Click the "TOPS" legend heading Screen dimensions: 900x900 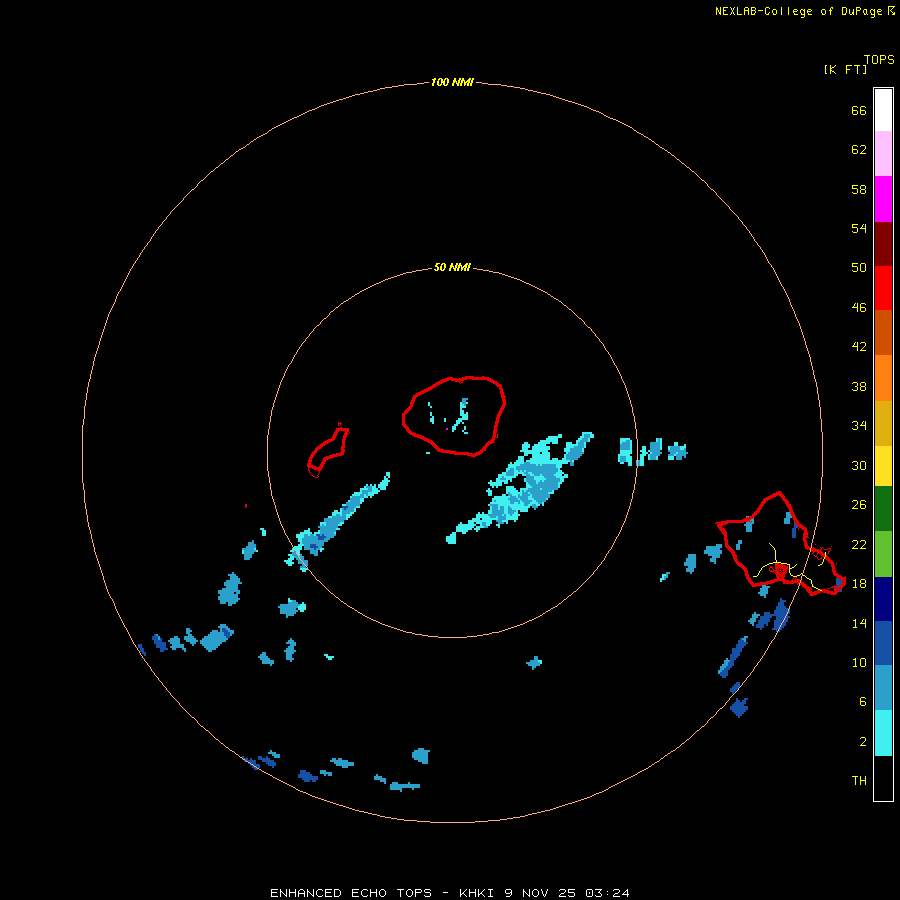coord(879,60)
